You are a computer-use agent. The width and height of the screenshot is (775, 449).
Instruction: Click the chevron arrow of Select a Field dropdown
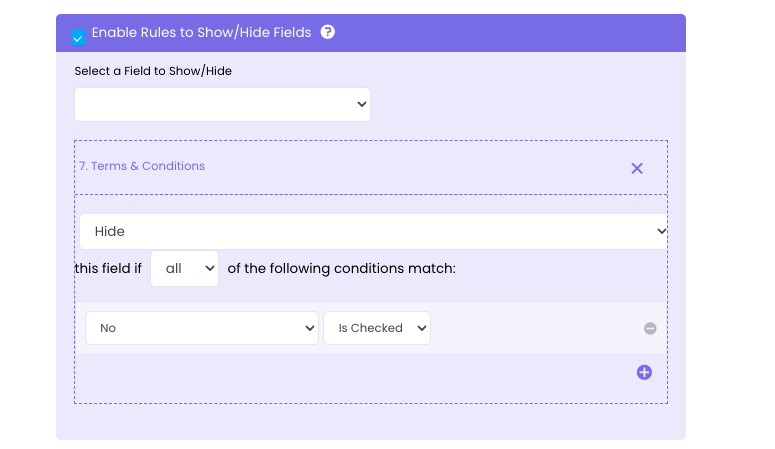[x=361, y=104]
